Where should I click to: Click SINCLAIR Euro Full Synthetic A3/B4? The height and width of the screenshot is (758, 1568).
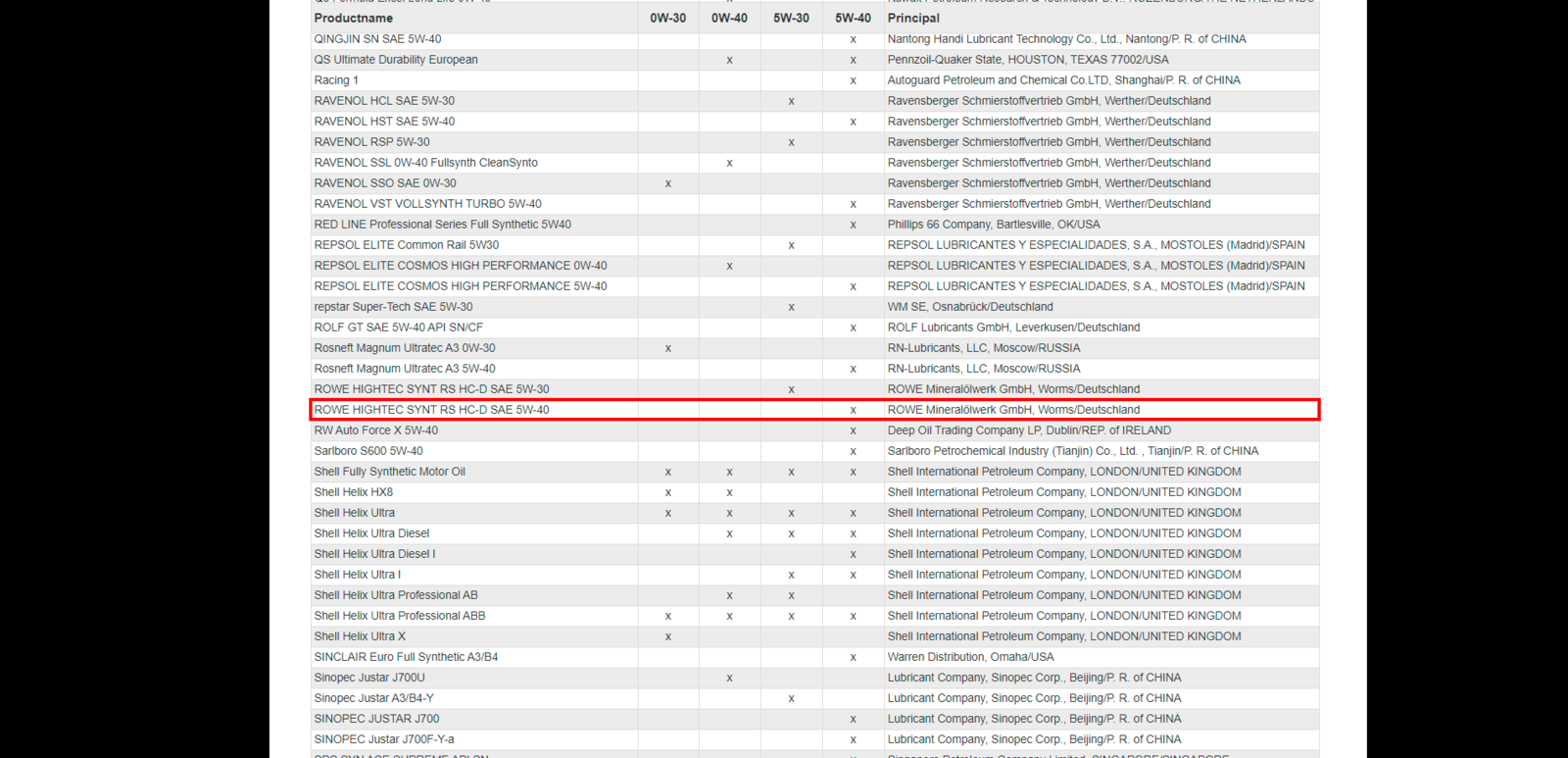406,657
